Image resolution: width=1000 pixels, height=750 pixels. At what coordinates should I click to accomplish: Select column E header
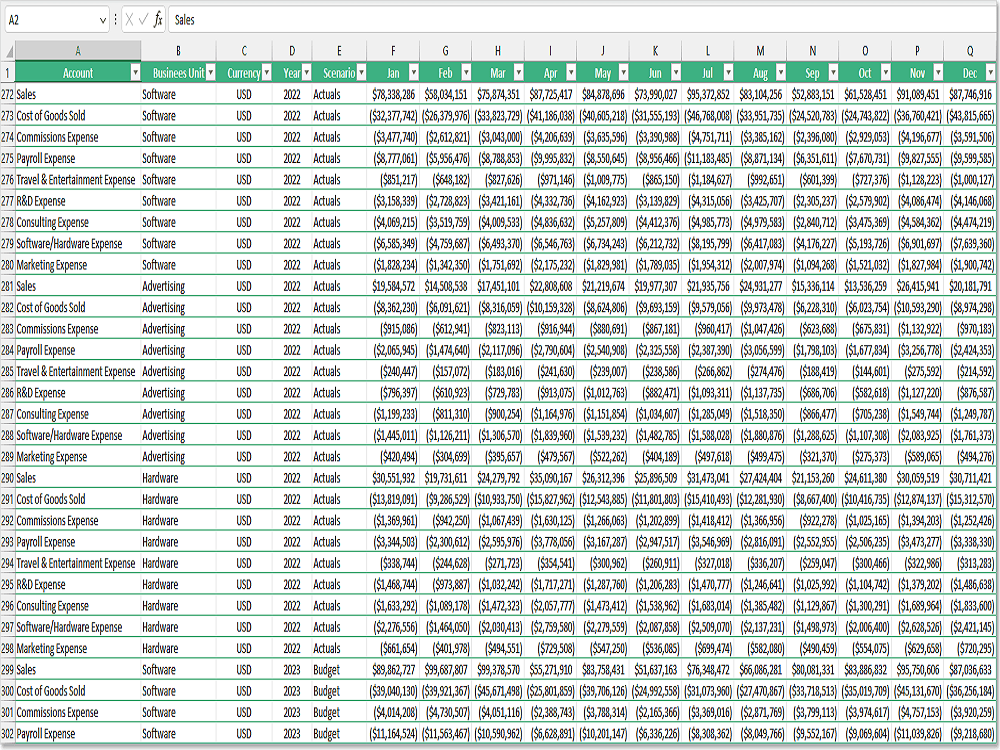click(x=339, y=51)
